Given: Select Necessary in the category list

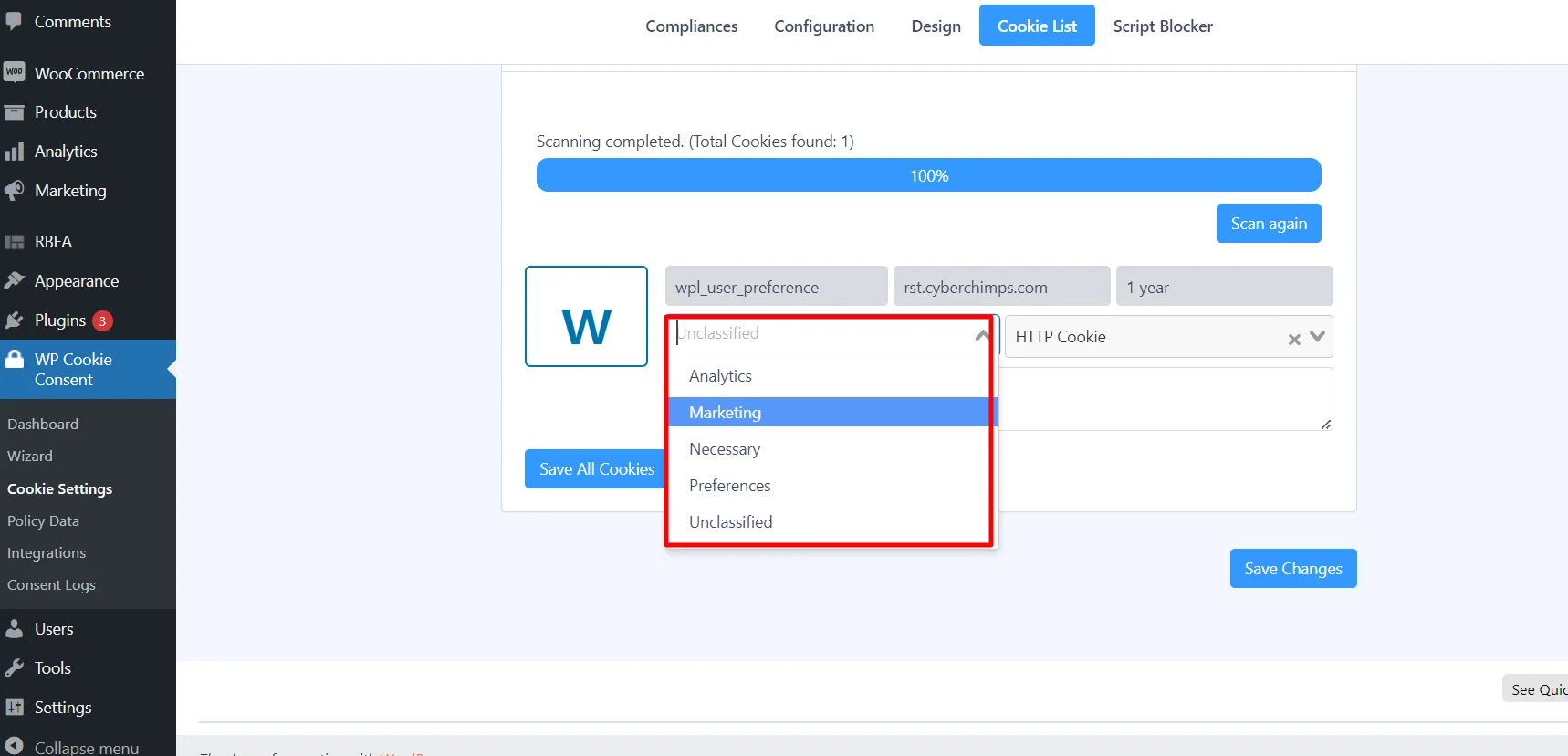Looking at the screenshot, I should coord(725,449).
